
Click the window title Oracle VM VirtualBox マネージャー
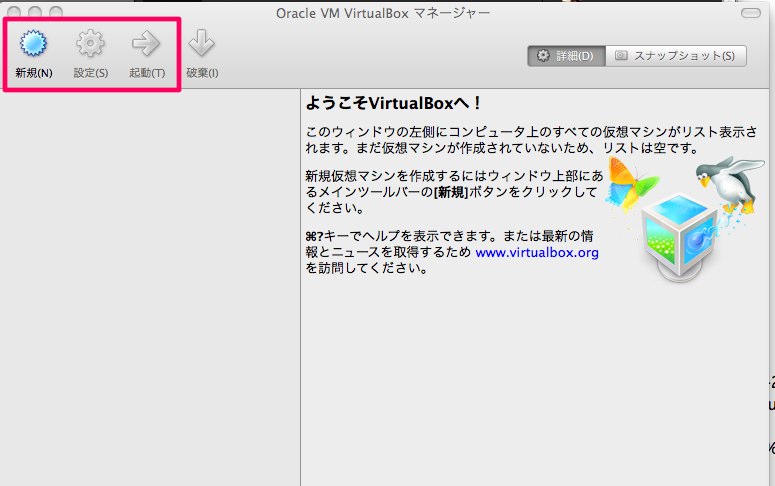click(x=383, y=13)
